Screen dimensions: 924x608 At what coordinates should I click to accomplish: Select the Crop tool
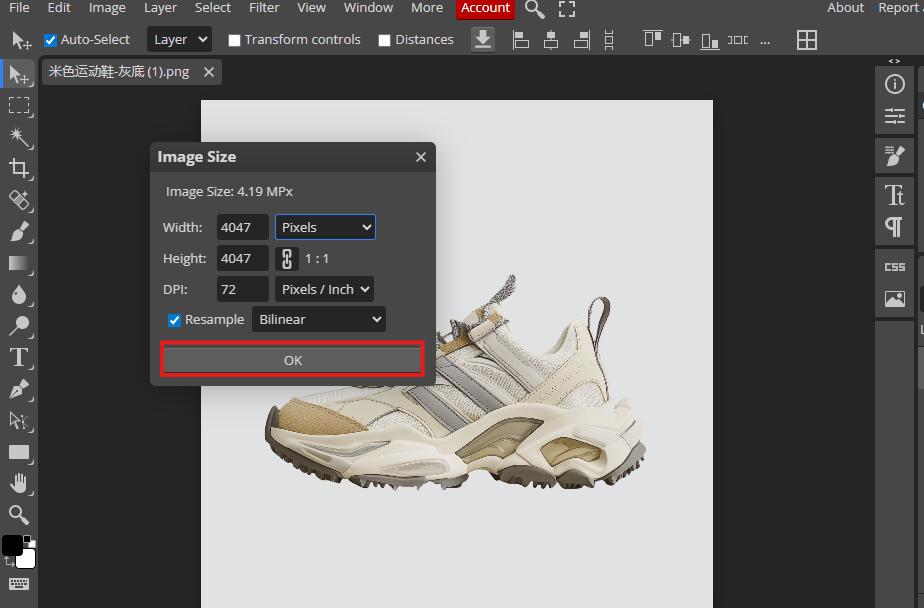coord(18,168)
